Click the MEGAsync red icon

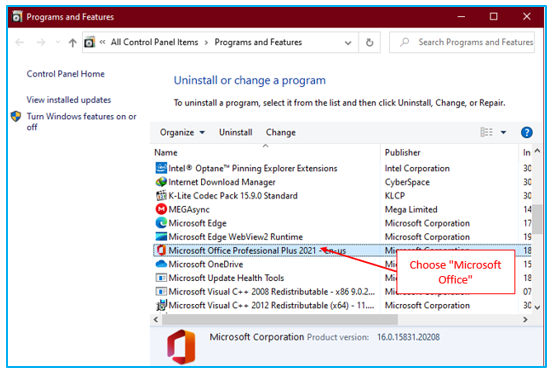[x=161, y=209]
